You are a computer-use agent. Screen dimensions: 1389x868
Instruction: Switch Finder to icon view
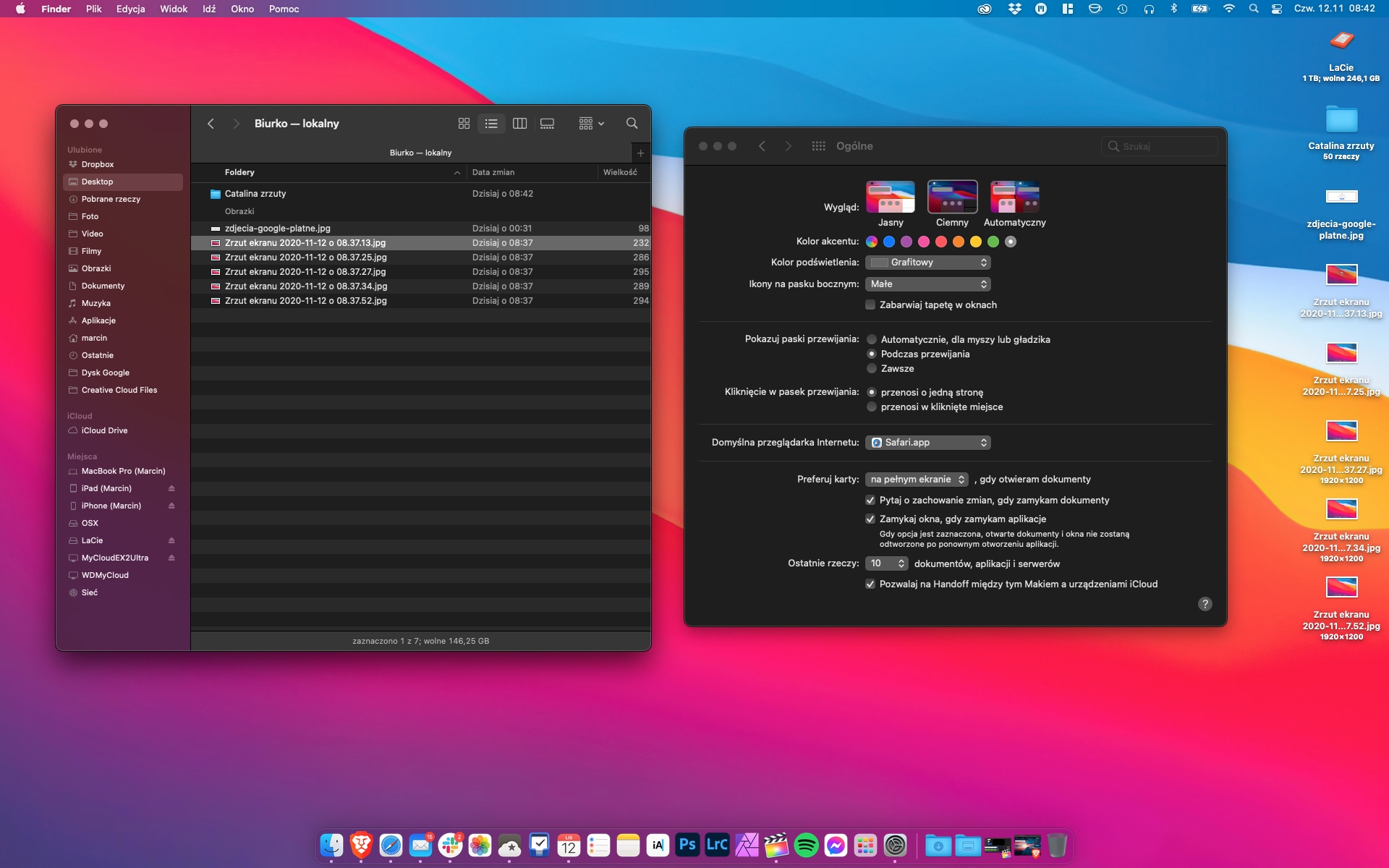[x=464, y=124]
